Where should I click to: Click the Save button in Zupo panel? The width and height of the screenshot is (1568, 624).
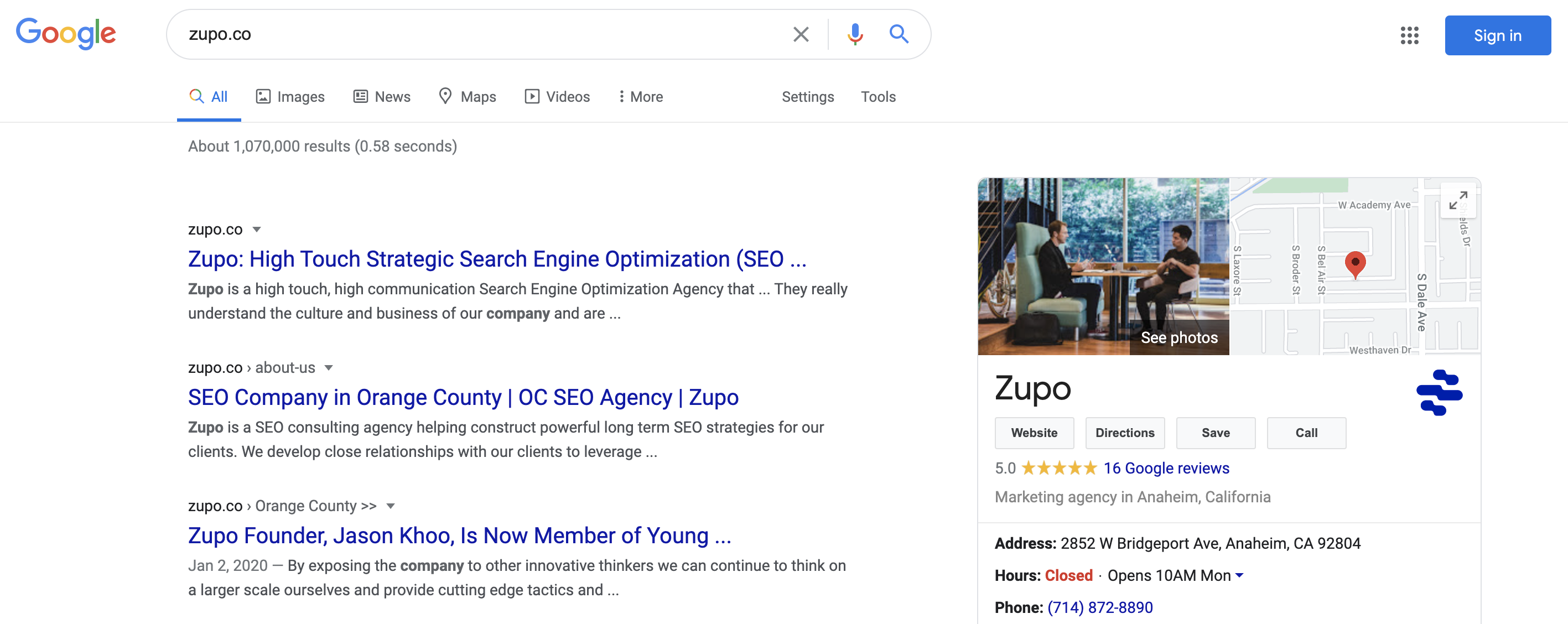1216,433
